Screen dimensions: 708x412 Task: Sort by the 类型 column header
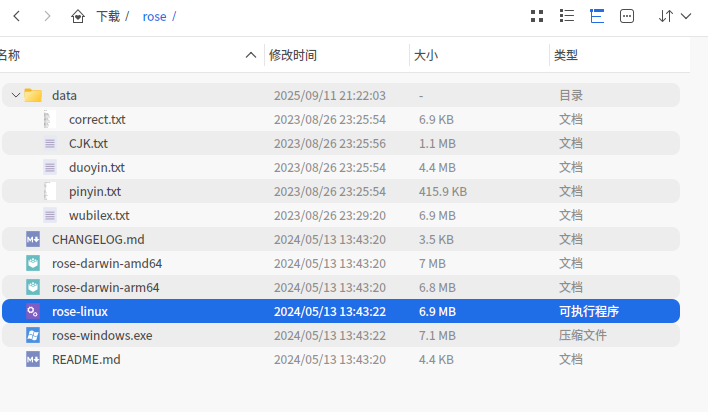[x=566, y=55]
